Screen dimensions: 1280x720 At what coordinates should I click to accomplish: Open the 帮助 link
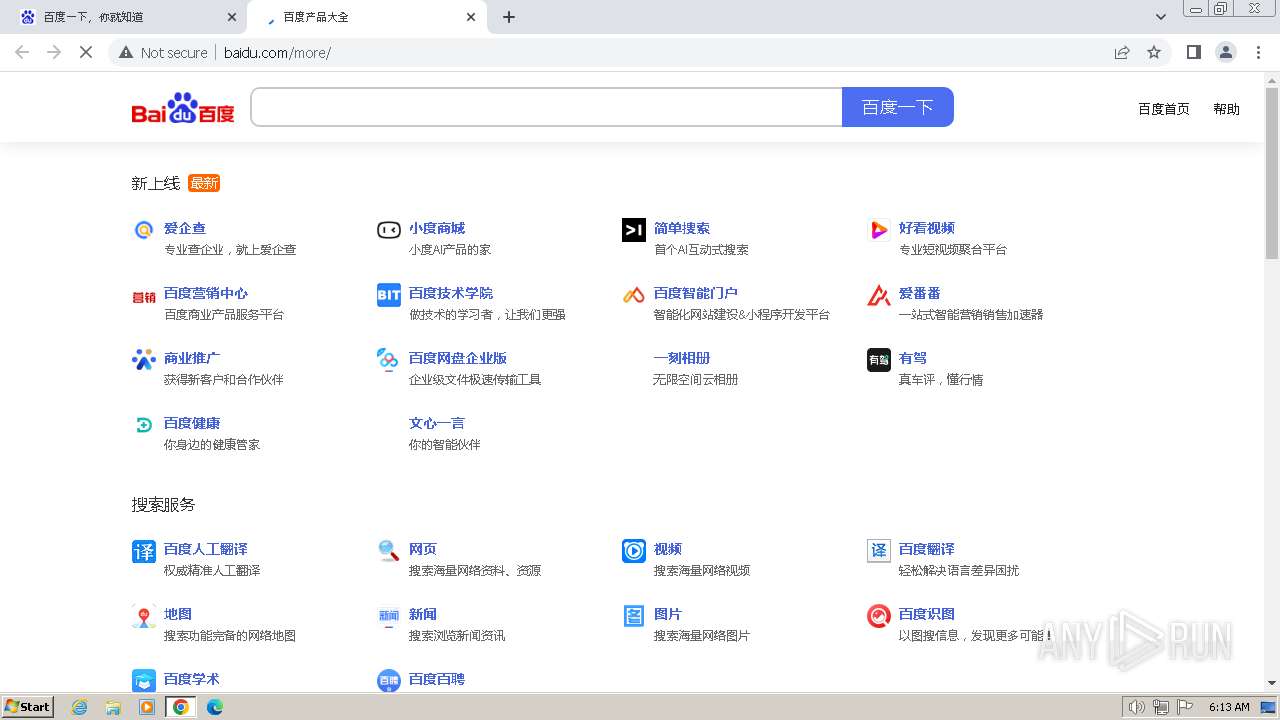[1226, 109]
